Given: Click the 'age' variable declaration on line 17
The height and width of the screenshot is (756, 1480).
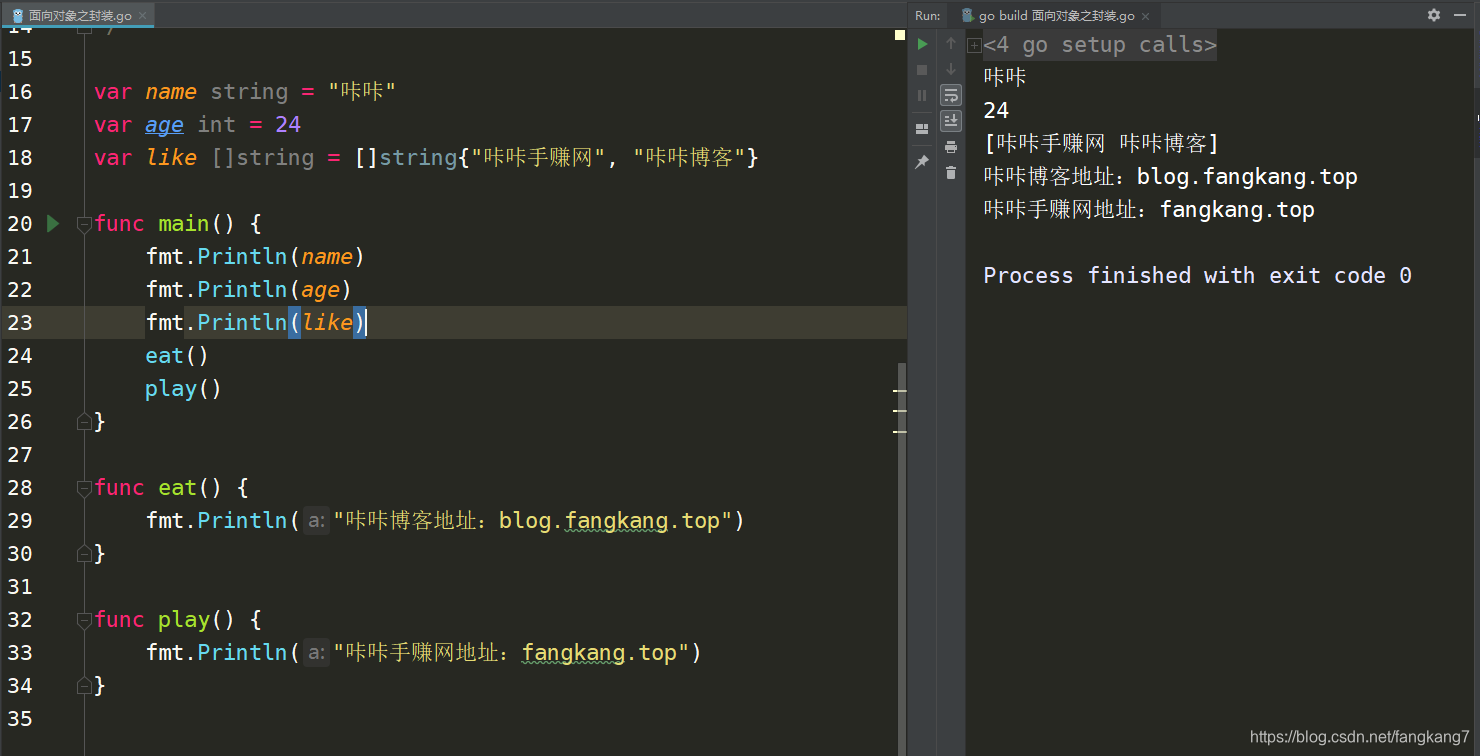Looking at the screenshot, I should click(x=165, y=125).
